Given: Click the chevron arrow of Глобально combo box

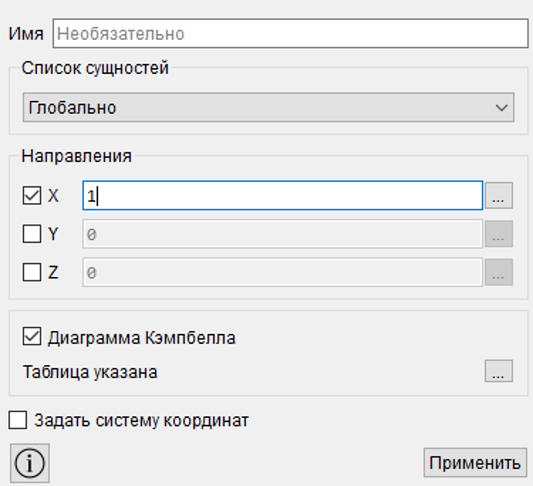Looking at the screenshot, I should point(501,108).
